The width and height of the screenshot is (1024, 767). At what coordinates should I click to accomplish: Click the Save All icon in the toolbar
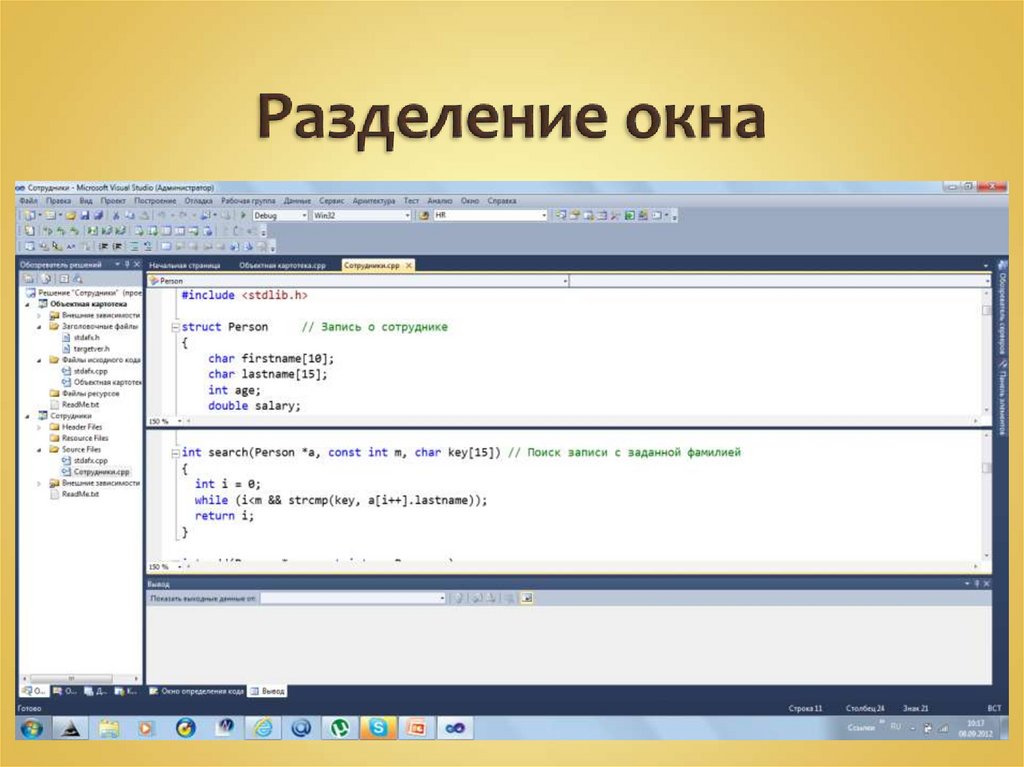[x=99, y=215]
